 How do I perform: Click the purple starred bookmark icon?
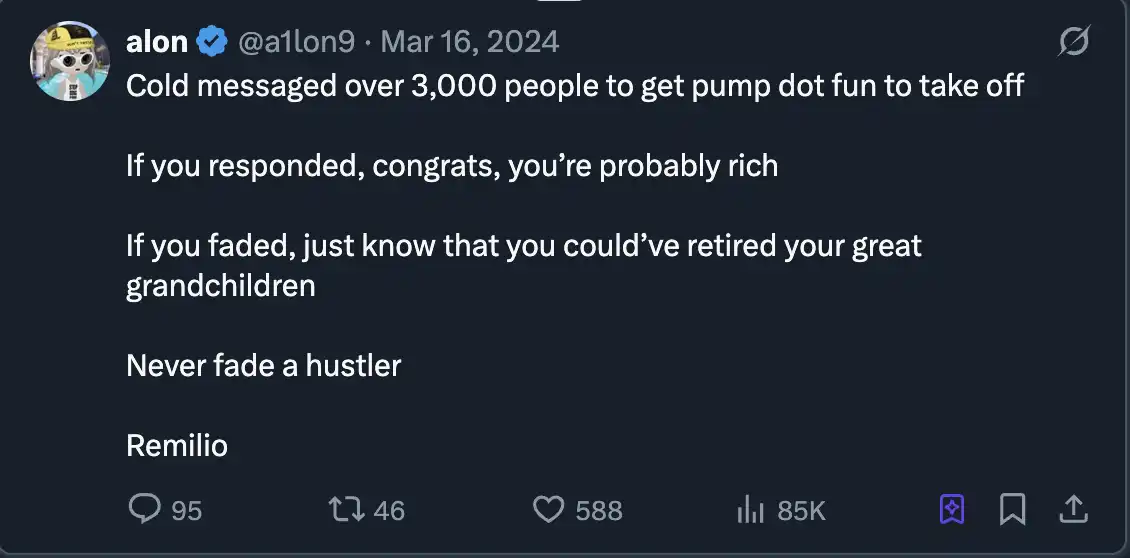coord(952,510)
